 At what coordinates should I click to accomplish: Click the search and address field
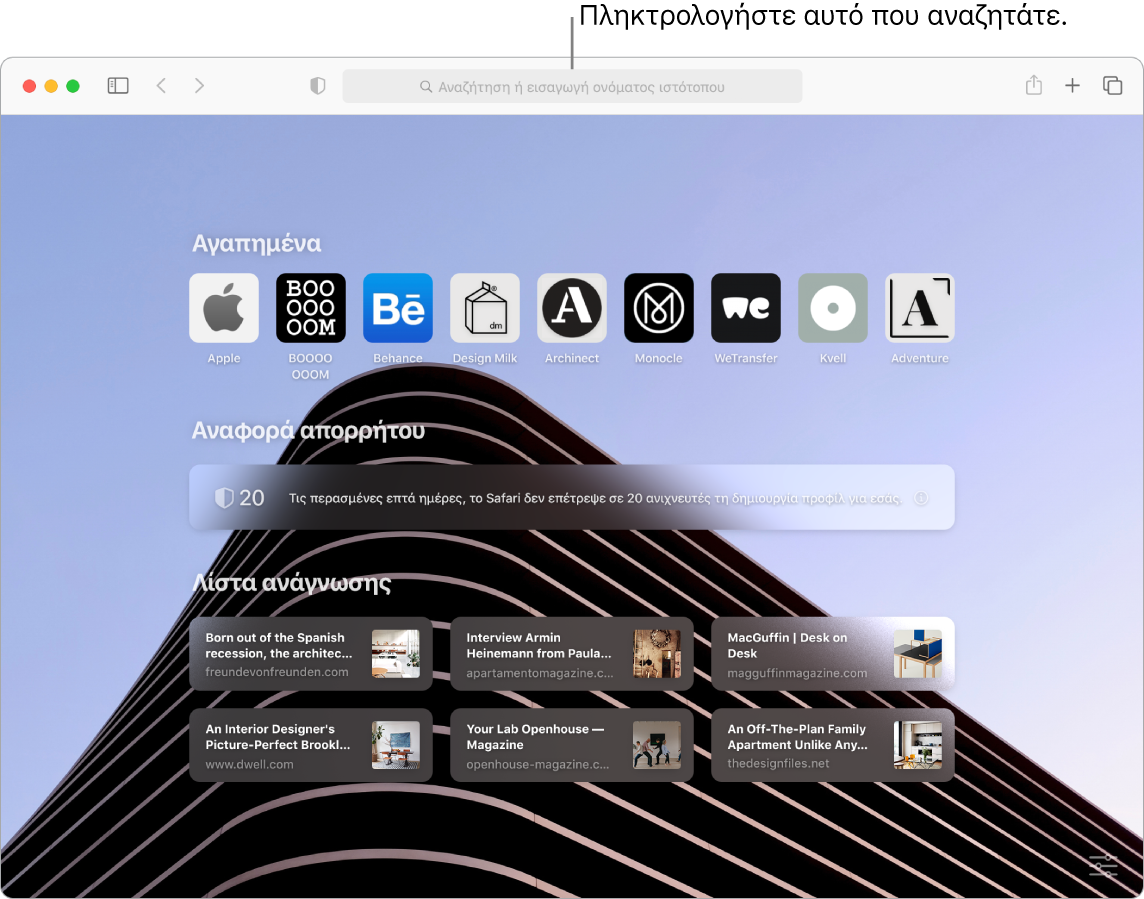click(572, 86)
